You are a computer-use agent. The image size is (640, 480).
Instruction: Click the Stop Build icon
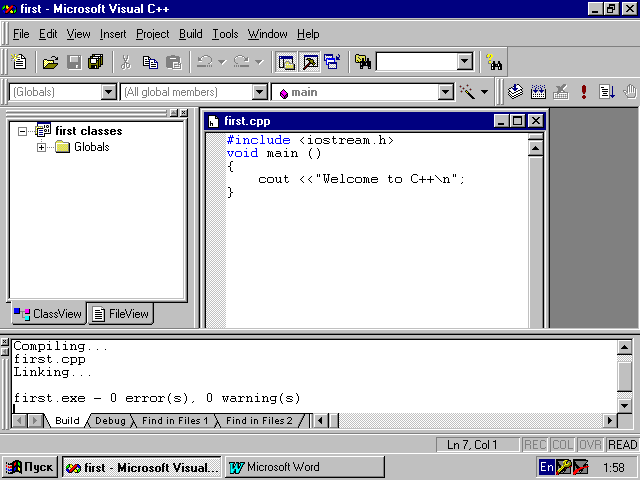pyautogui.click(x=561, y=91)
